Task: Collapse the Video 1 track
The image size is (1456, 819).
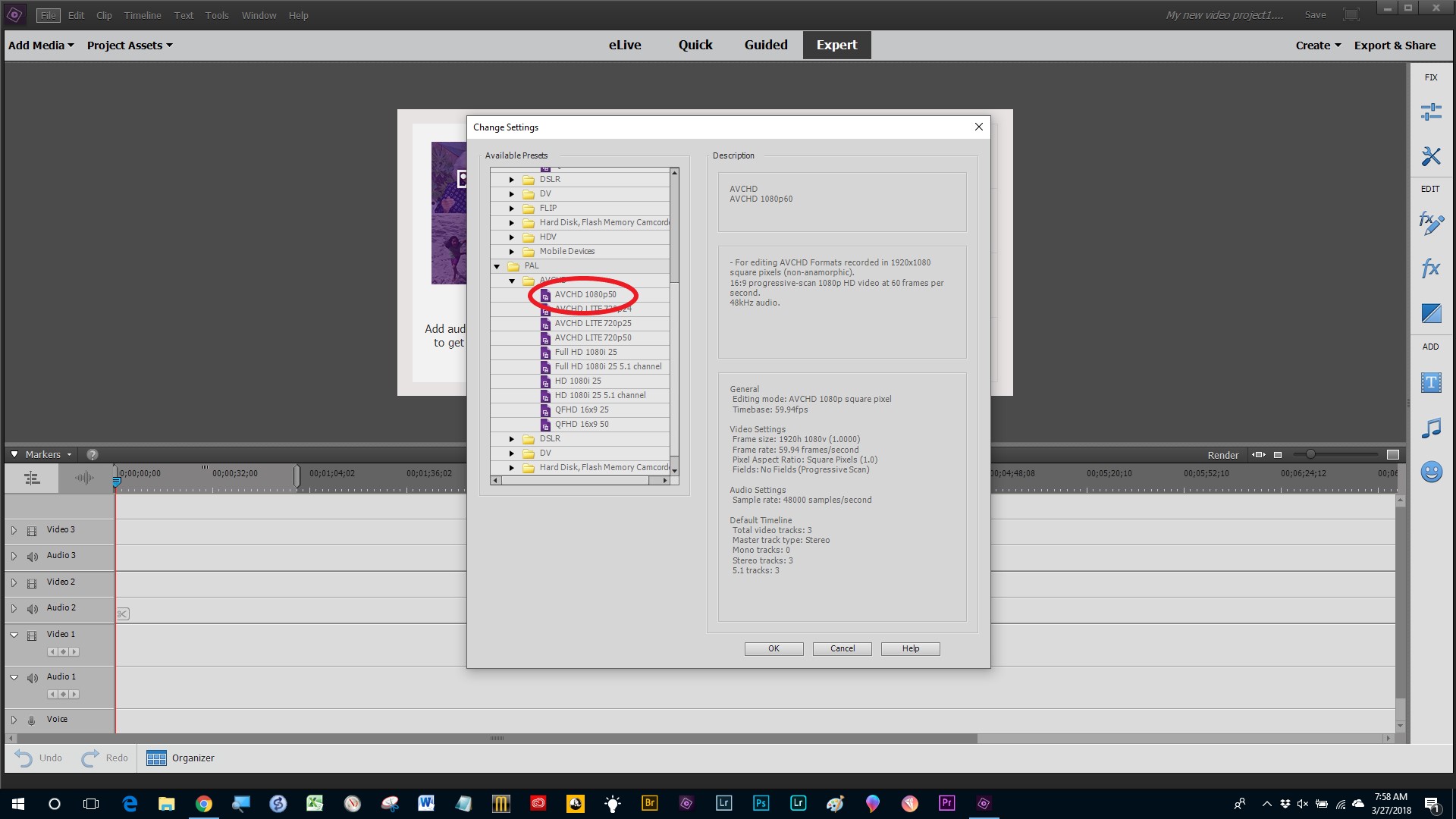Action: [x=14, y=635]
